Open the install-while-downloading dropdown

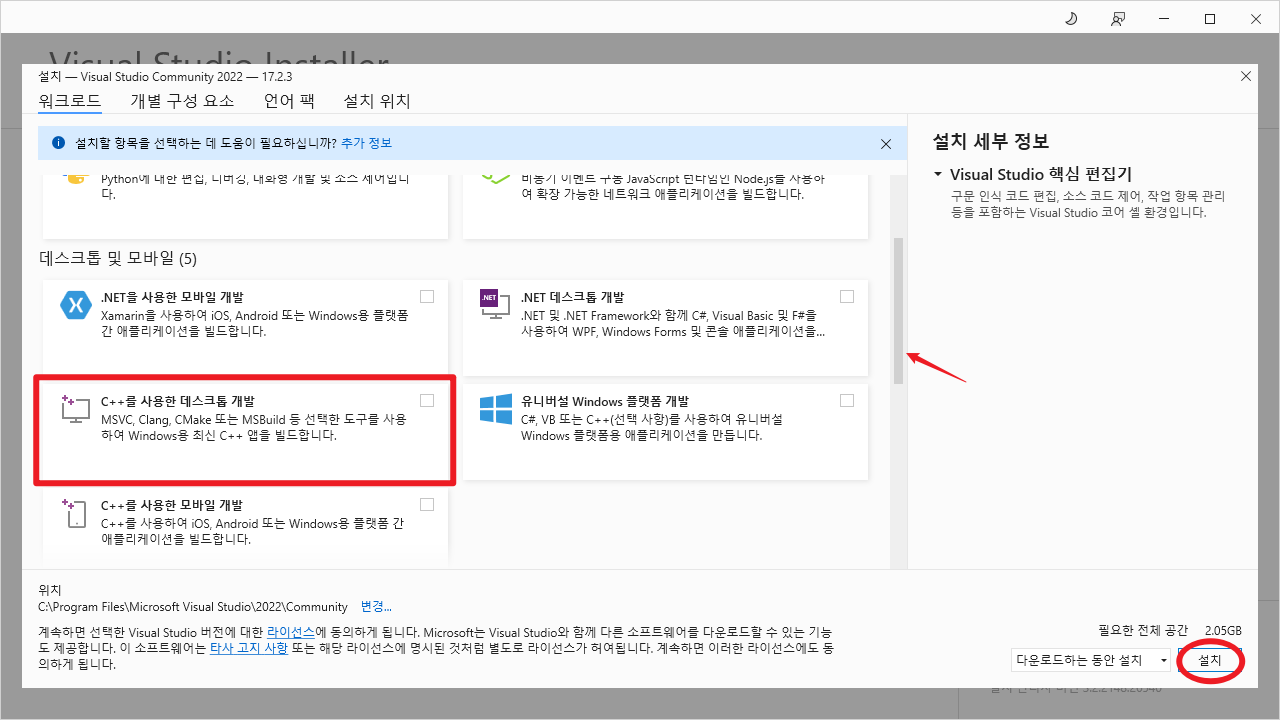point(1091,660)
